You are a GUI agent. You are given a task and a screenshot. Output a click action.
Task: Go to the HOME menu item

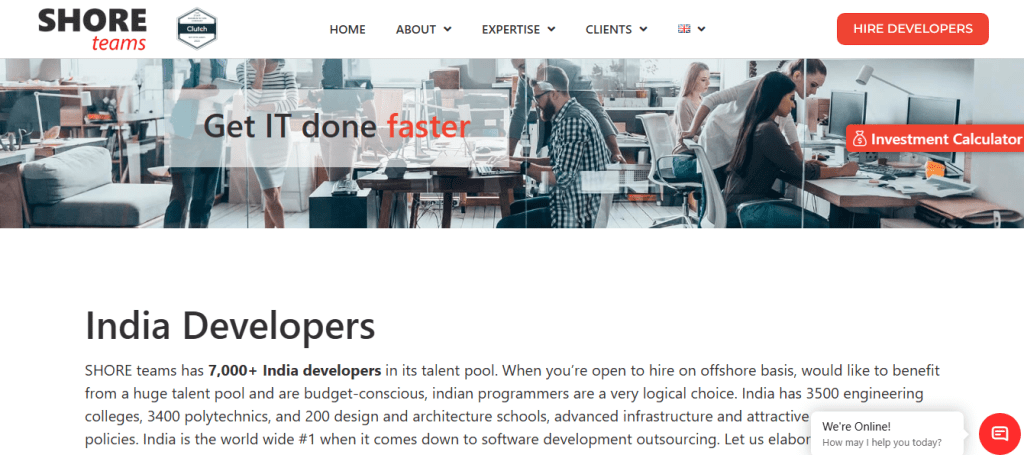347,29
